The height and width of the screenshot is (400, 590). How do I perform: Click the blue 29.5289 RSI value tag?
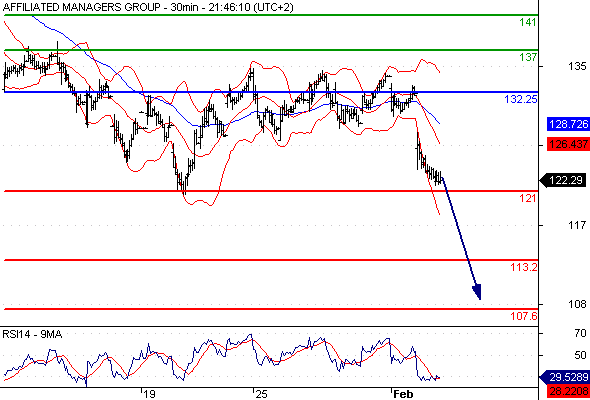pos(564,377)
